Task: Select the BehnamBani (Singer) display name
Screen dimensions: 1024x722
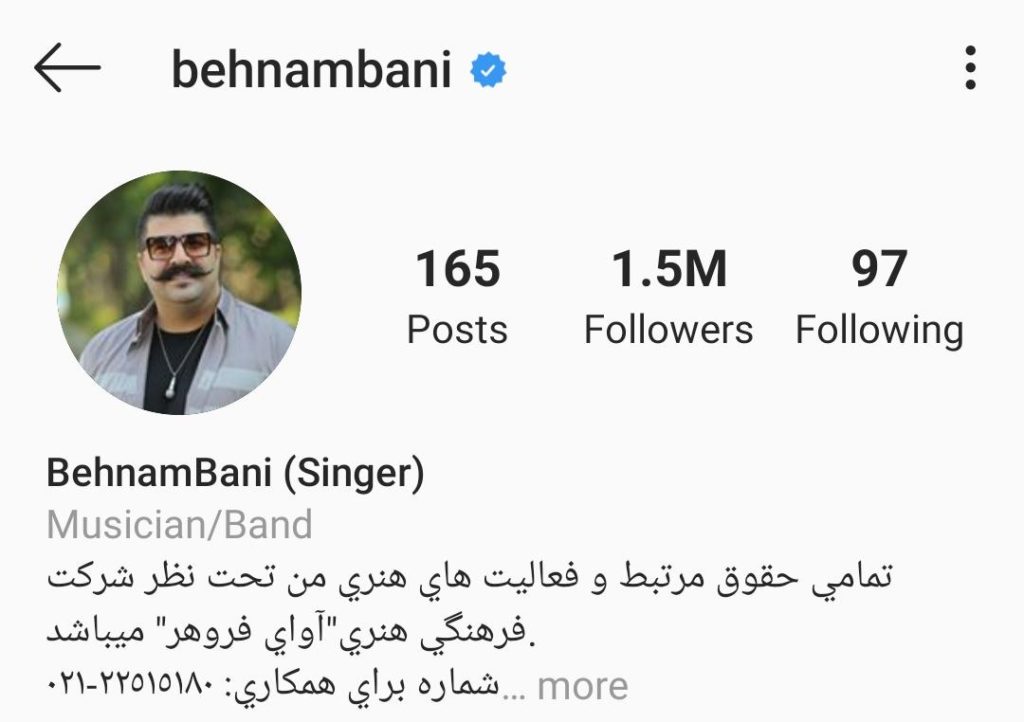Action: point(235,473)
